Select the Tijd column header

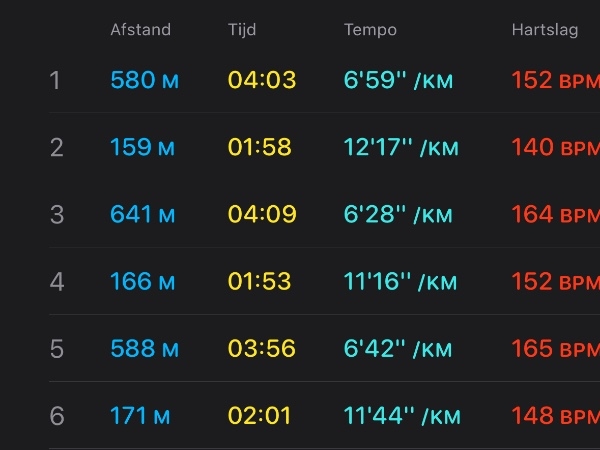(242, 30)
